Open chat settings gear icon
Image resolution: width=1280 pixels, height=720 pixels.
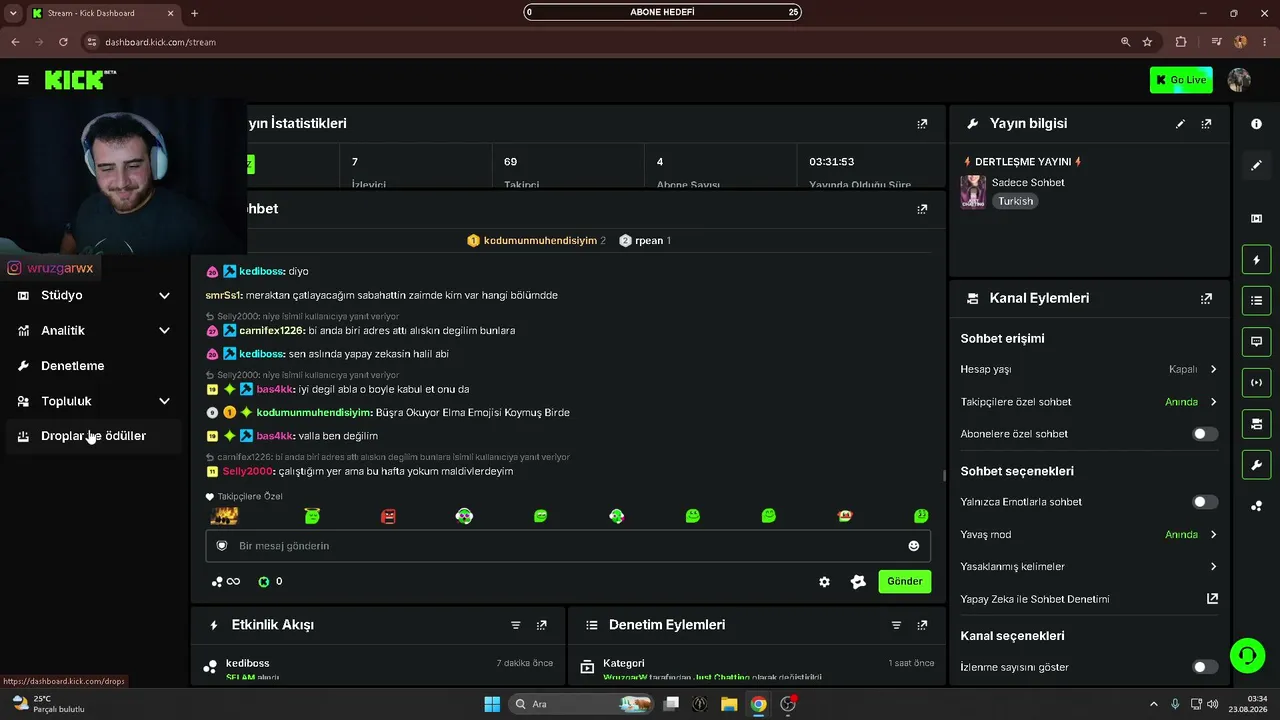coord(824,582)
